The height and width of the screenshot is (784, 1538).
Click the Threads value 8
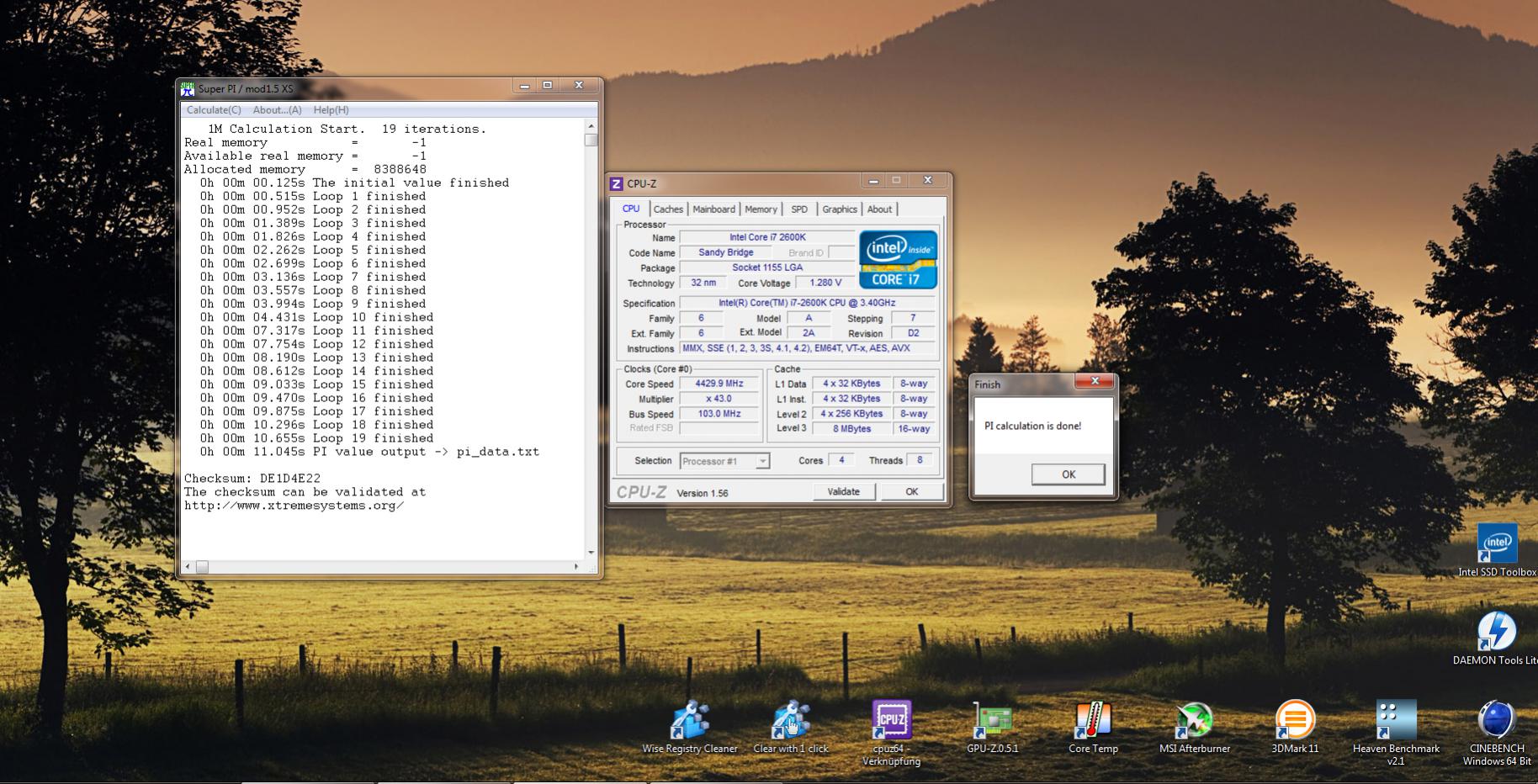click(x=920, y=460)
